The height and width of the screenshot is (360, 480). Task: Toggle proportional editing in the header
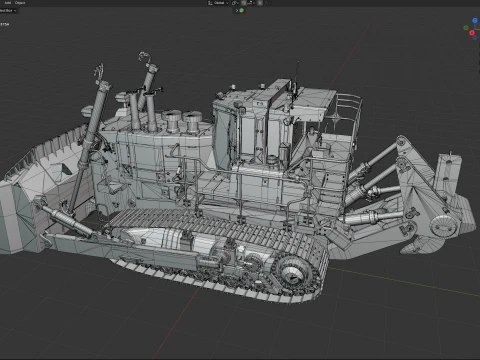click(260, 3)
